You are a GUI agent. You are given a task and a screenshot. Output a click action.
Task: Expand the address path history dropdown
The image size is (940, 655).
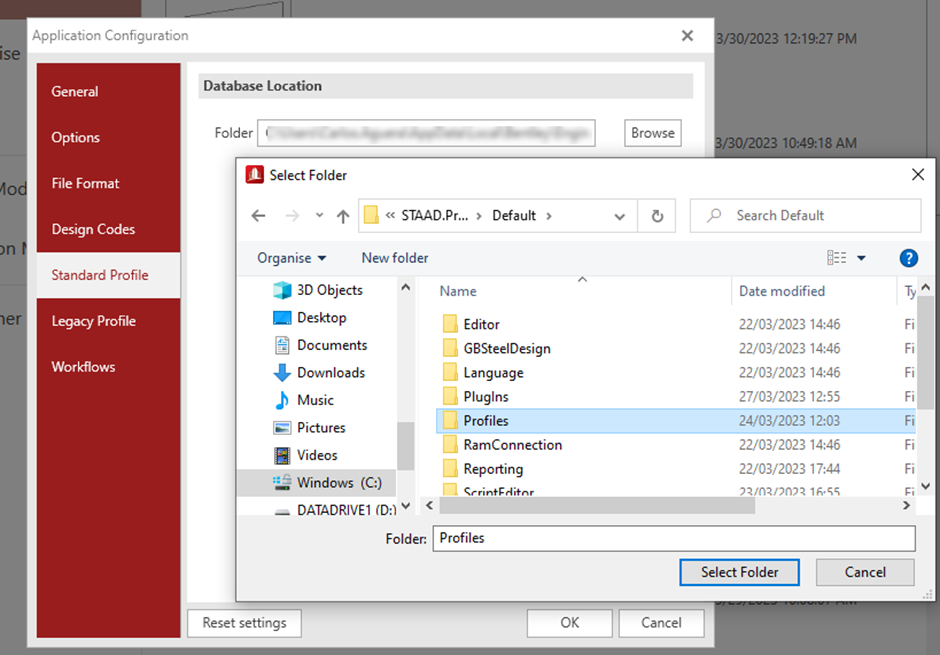tap(620, 216)
